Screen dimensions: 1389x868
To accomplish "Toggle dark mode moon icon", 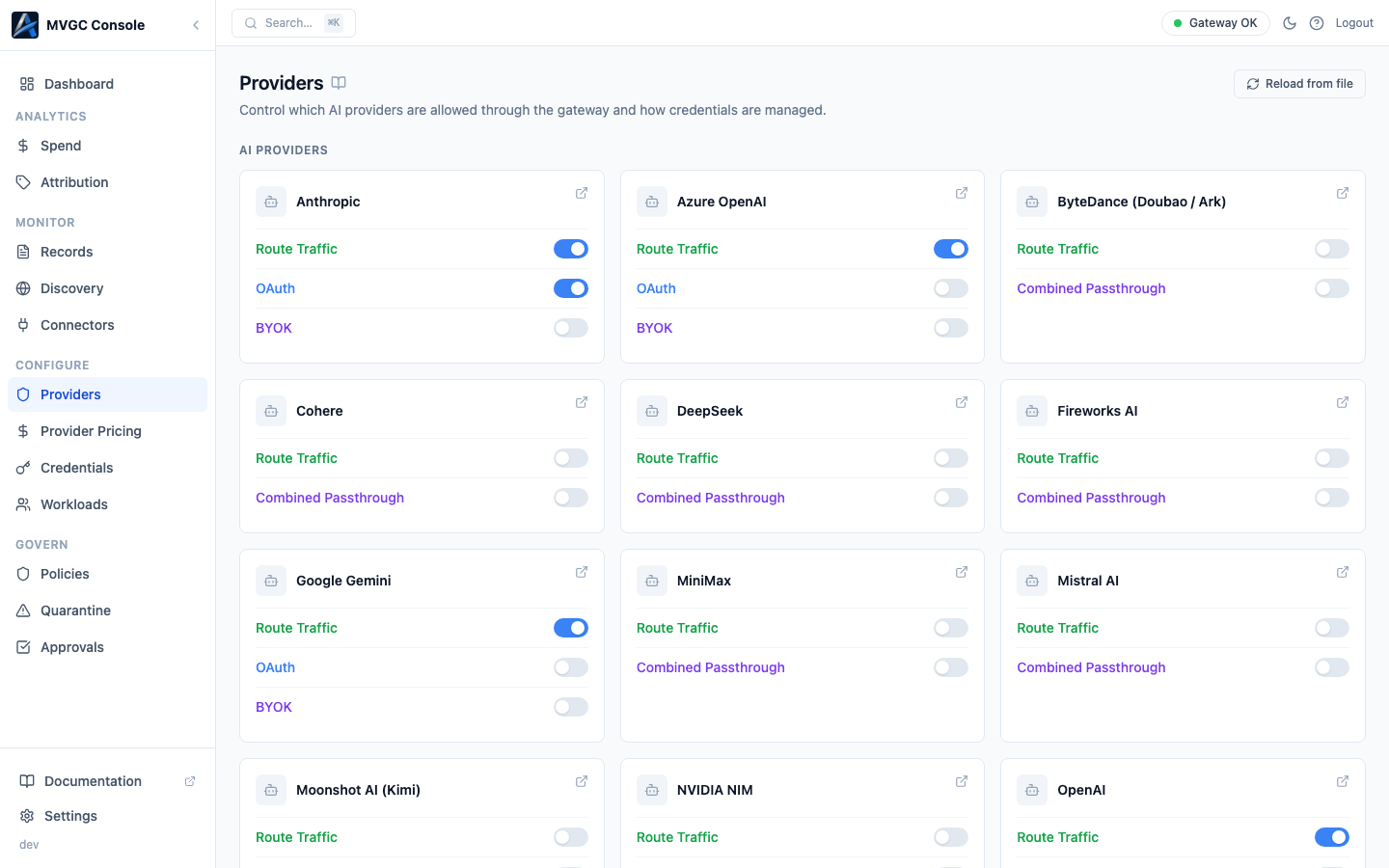I will click(1290, 23).
